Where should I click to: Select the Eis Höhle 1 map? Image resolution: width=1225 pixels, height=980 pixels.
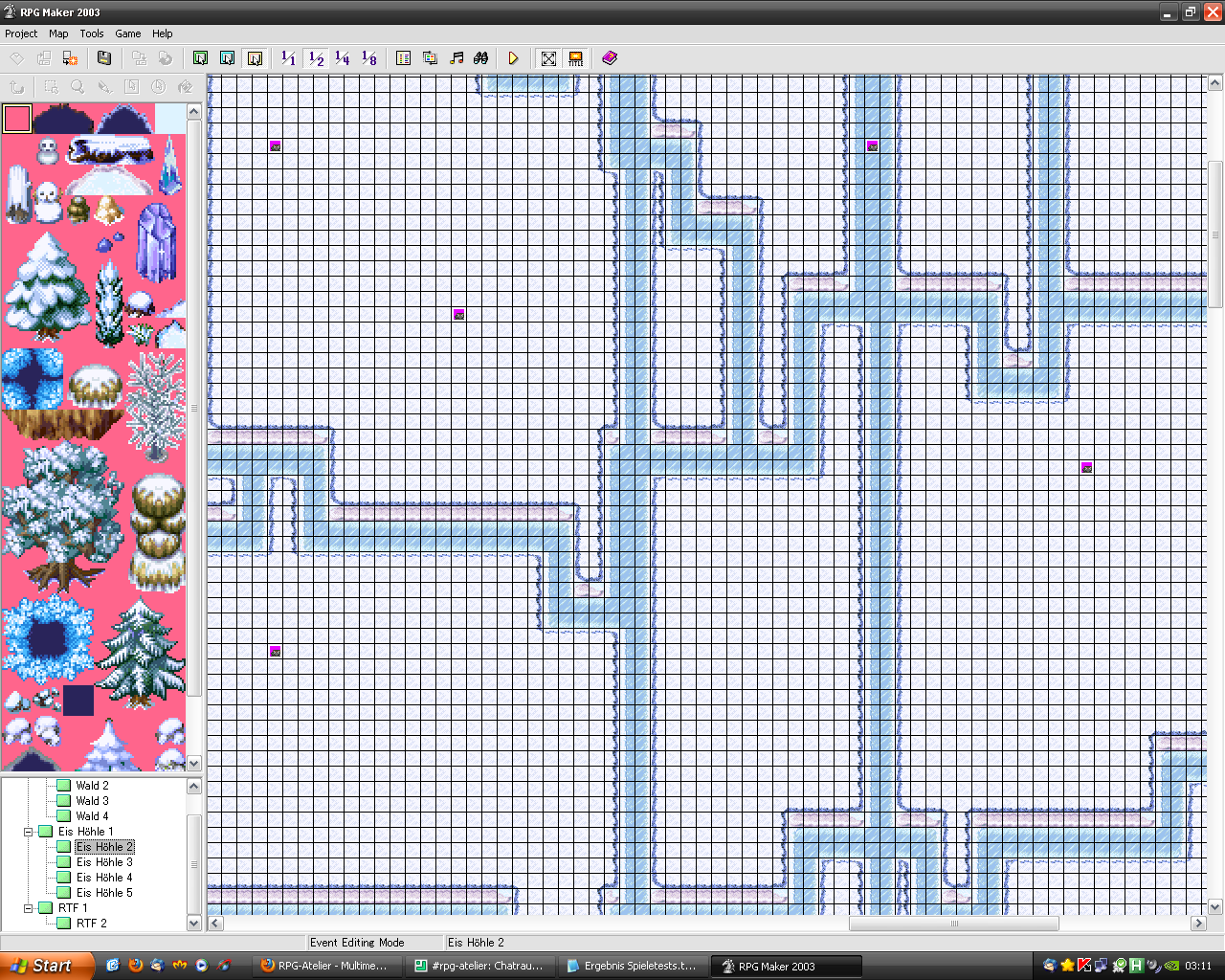point(85,832)
